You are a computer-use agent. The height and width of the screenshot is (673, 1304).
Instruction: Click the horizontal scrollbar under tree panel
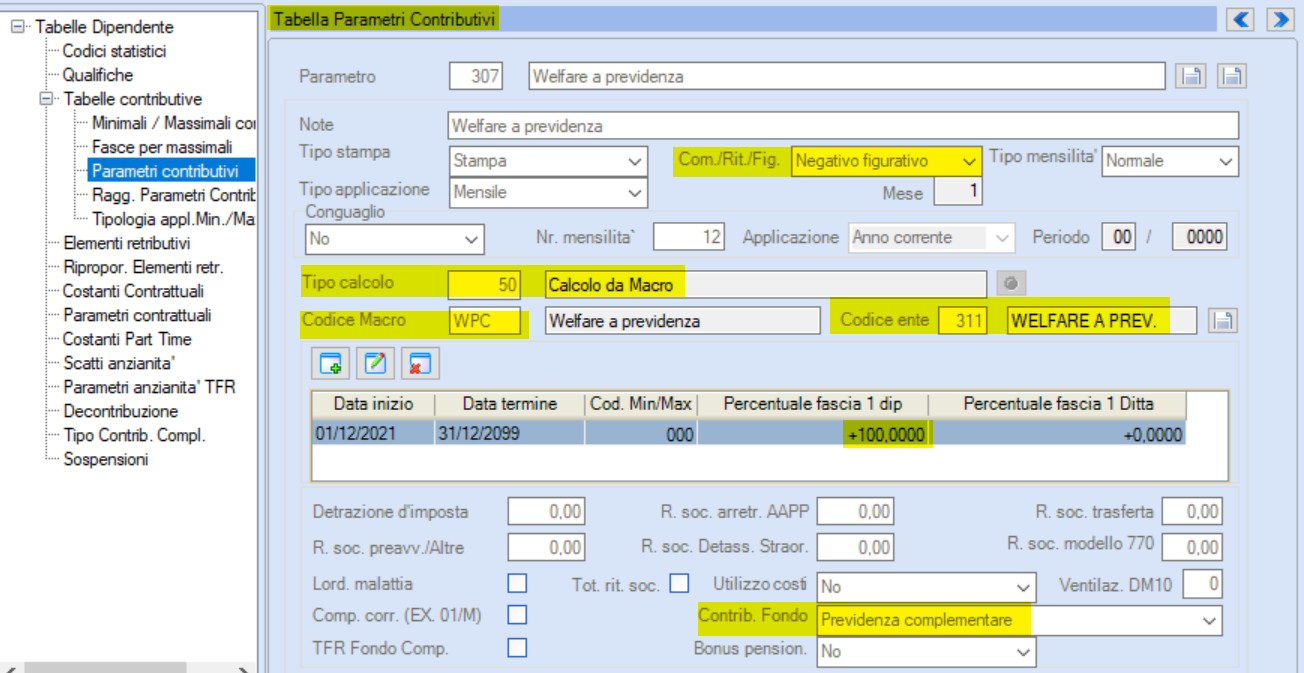pyautogui.click(x=128, y=667)
